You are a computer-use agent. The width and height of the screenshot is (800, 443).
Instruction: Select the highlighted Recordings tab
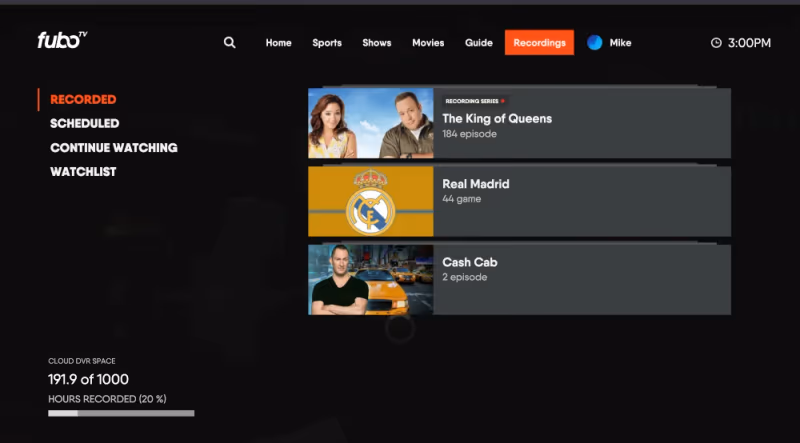point(539,42)
